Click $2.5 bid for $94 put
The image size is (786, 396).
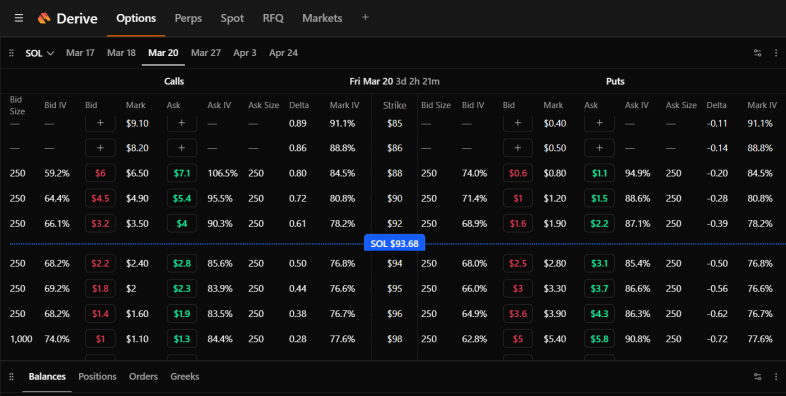pos(518,264)
